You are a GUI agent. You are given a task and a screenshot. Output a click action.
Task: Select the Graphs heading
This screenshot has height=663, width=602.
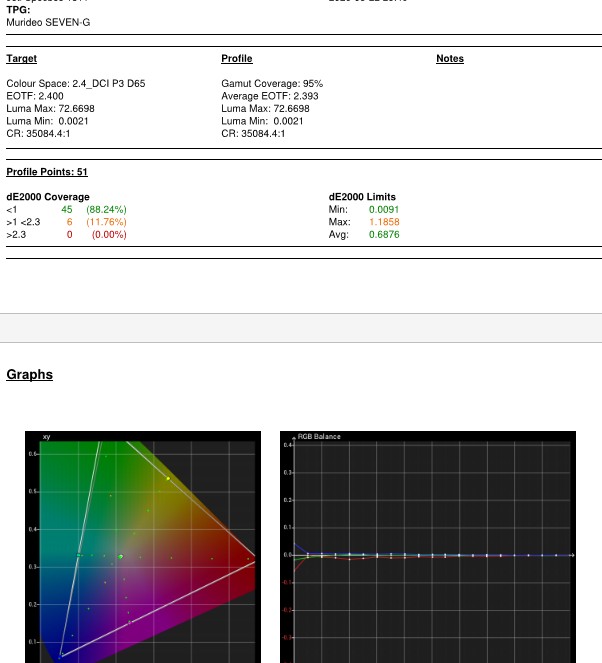point(29,375)
